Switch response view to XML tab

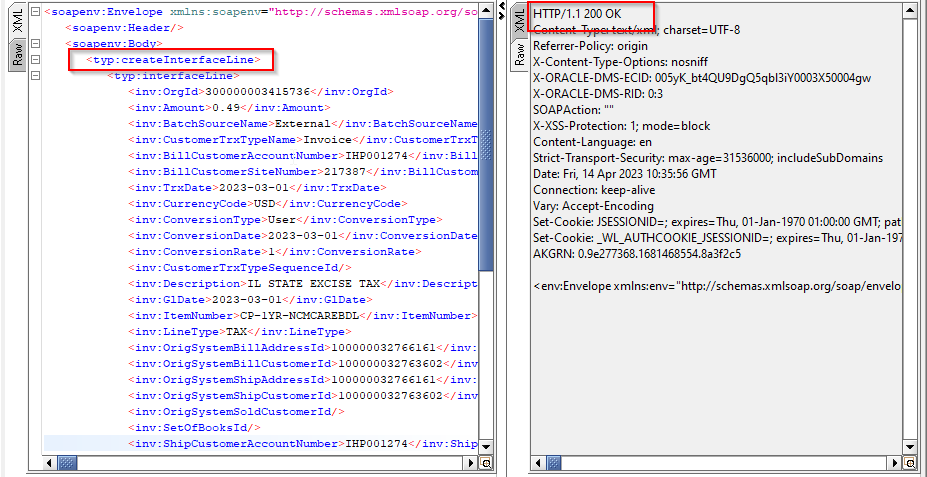[x=518, y=22]
